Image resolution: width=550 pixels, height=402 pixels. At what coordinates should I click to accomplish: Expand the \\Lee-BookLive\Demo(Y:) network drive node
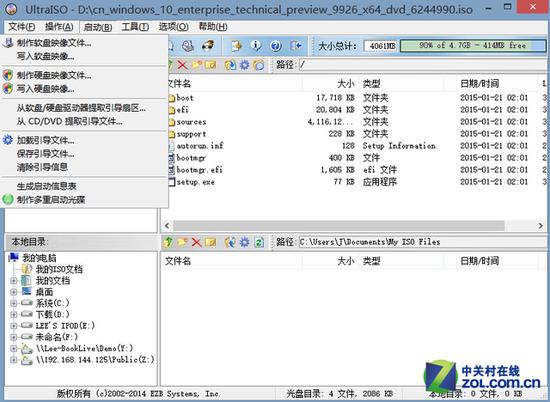[x=14, y=348]
